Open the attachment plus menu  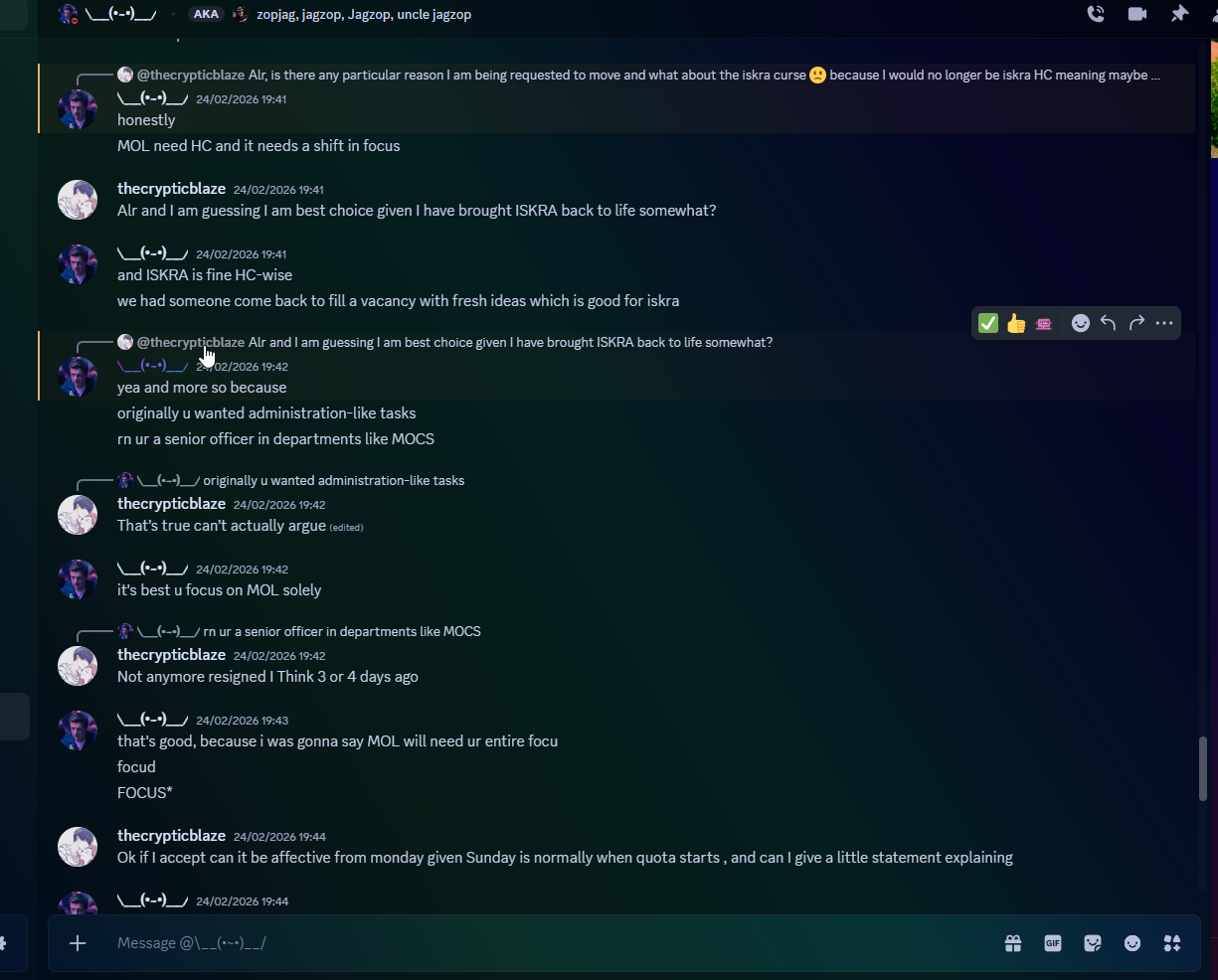tap(78, 943)
